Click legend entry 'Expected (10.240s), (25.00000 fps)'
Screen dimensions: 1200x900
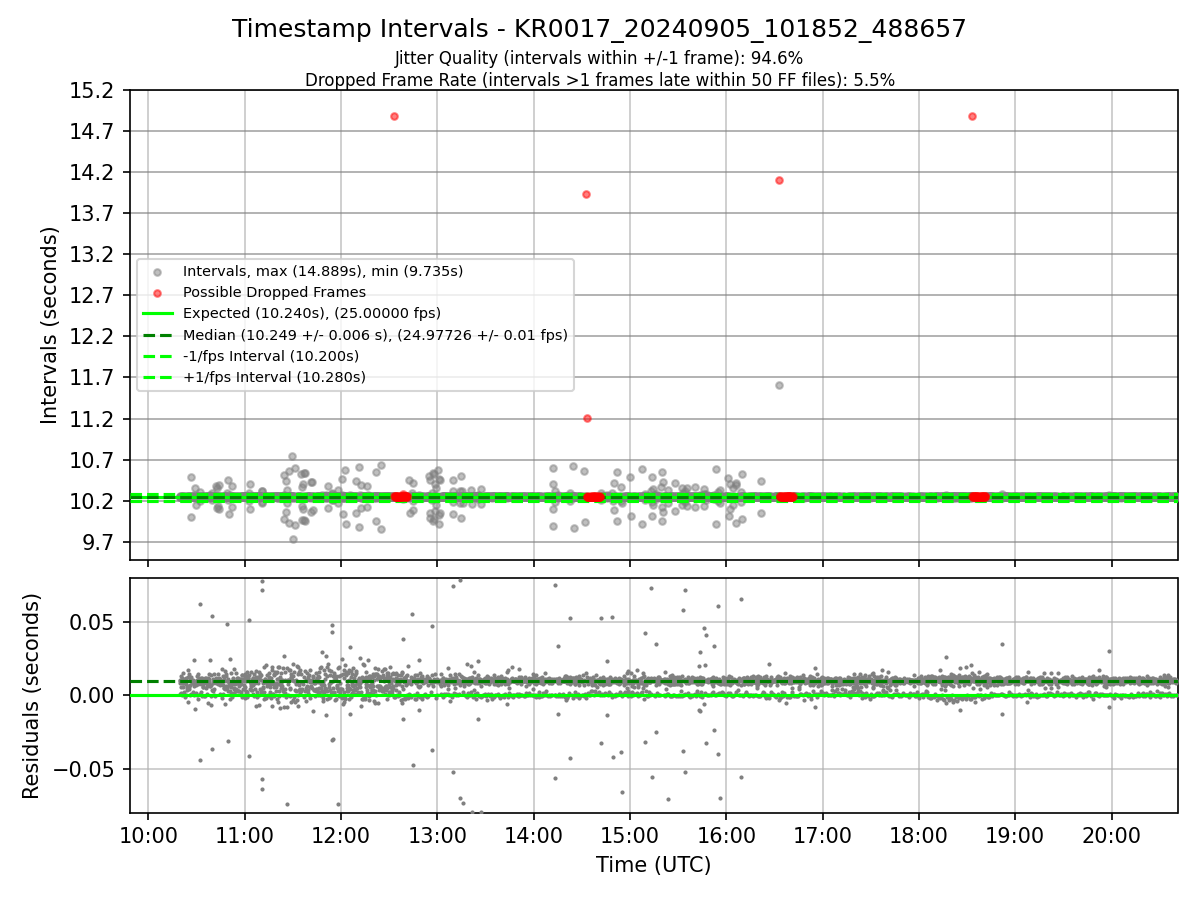pos(312,313)
